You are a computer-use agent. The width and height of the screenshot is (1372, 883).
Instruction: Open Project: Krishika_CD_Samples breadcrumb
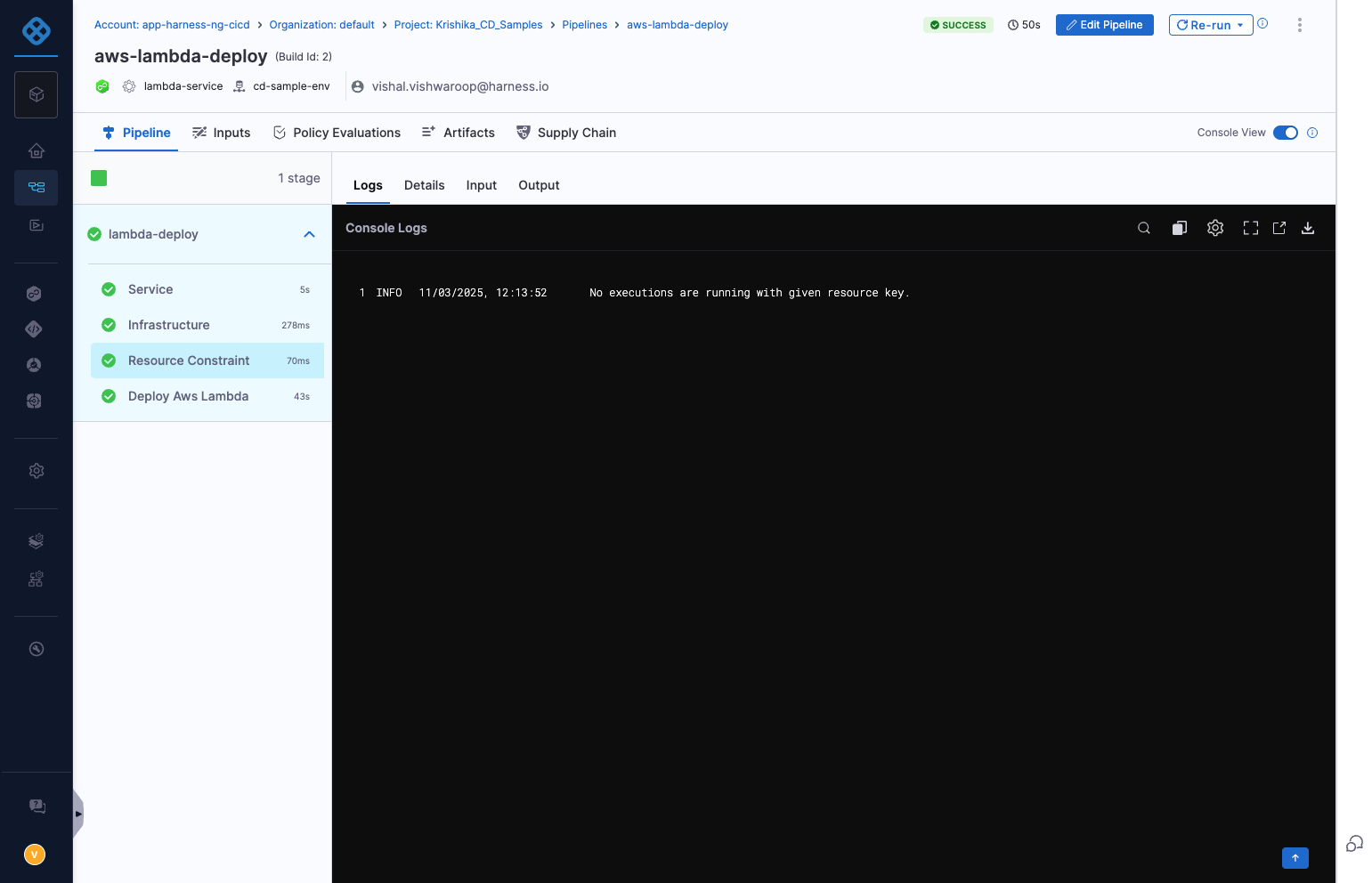[x=468, y=25]
